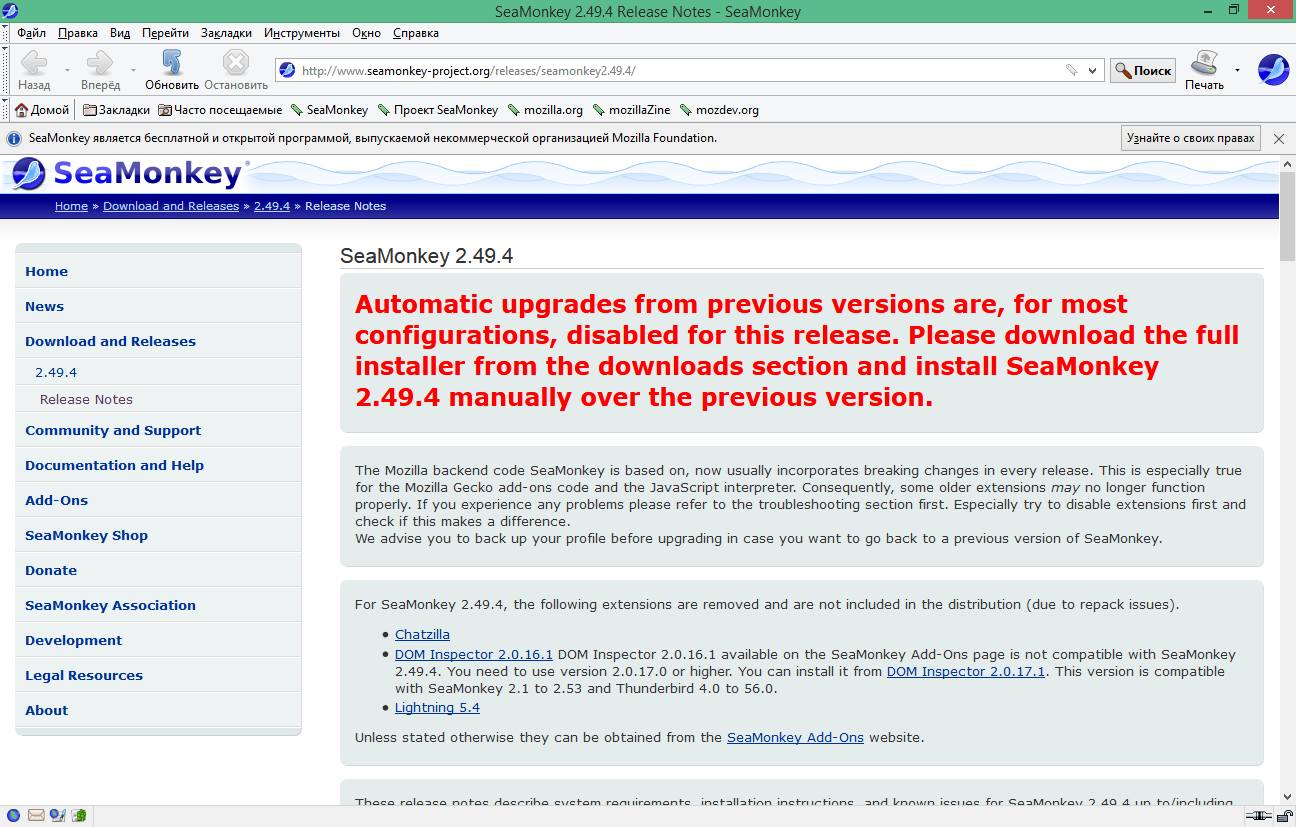Open the Forward button history dropdown arrow
Image resolution: width=1296 pixels, height=827 pixels.
pos(134,70)
